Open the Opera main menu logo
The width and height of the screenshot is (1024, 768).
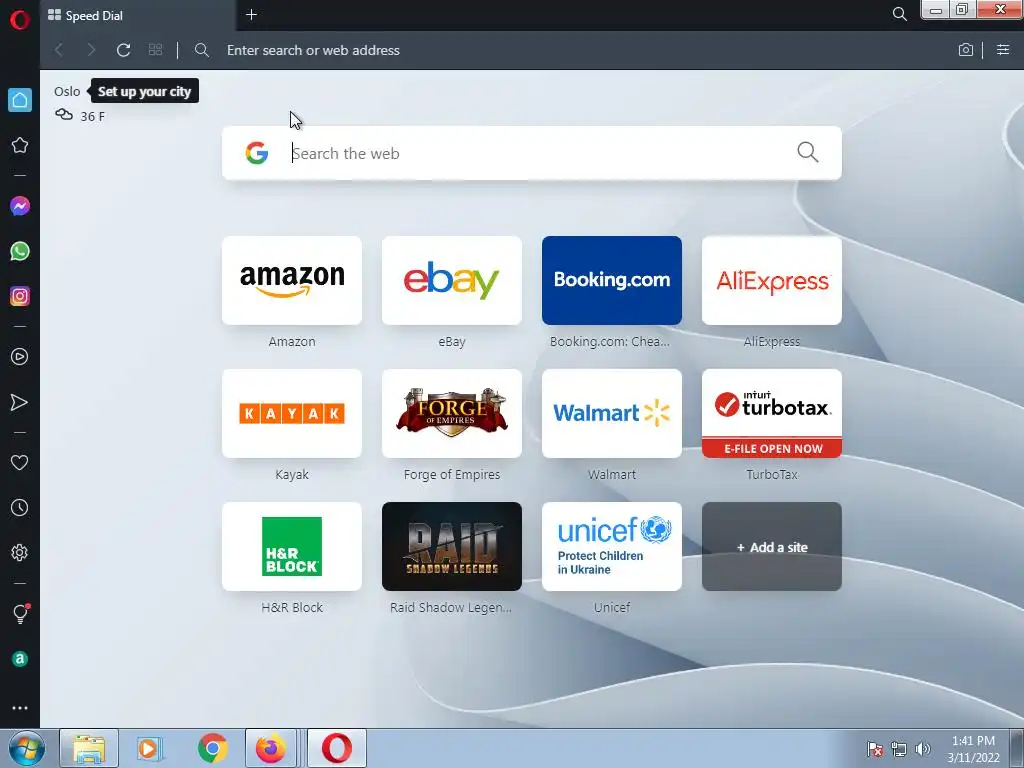(20, 20)
